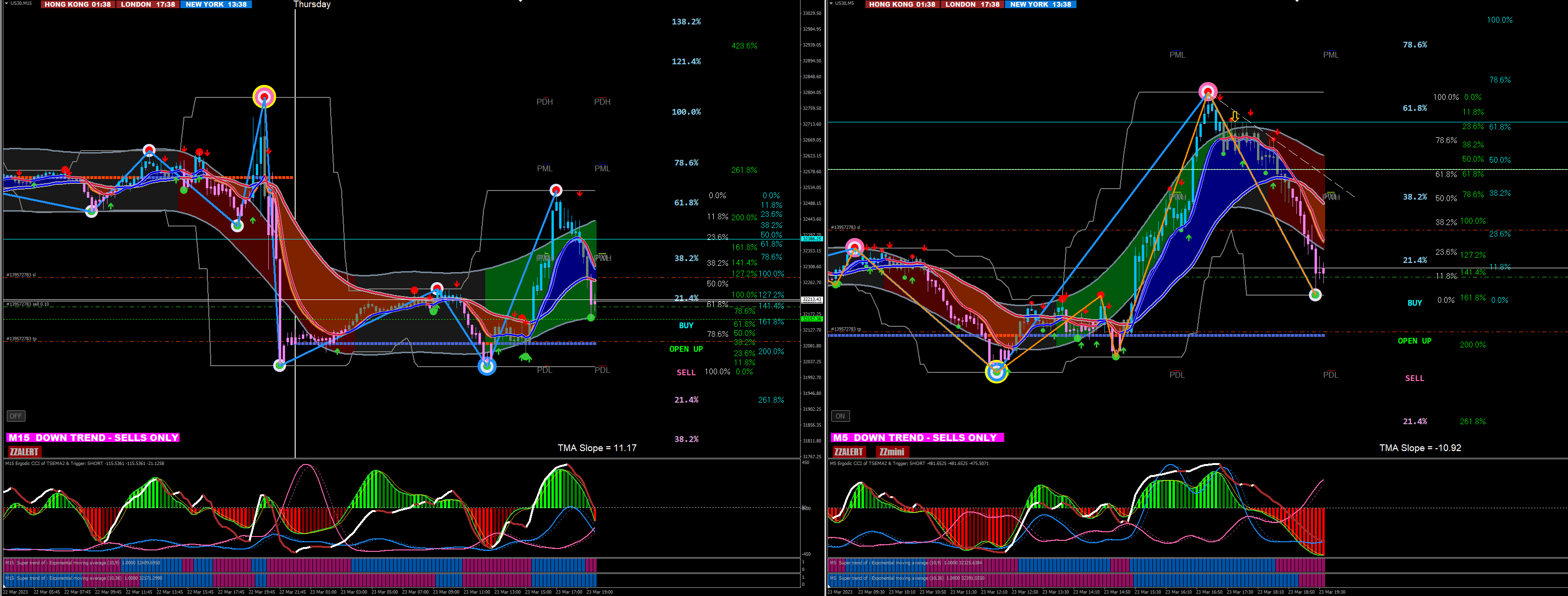Click the yellow-blue swing low circle on M5 chart
This screenshot has height=596, width=1568.
(996, 371)
